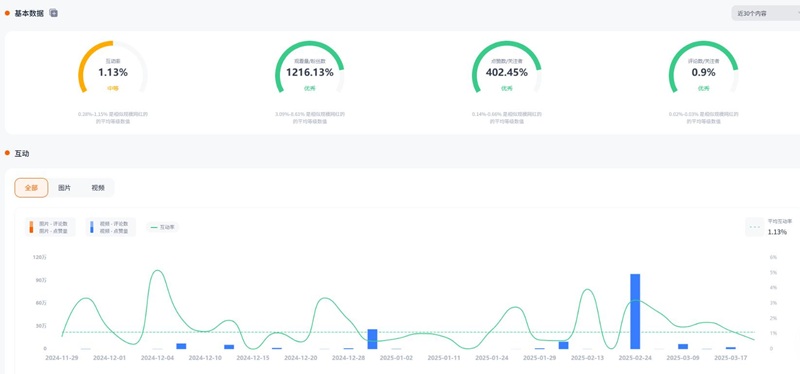Click the orange 互动率 1.13% gauge

(113, 67)
